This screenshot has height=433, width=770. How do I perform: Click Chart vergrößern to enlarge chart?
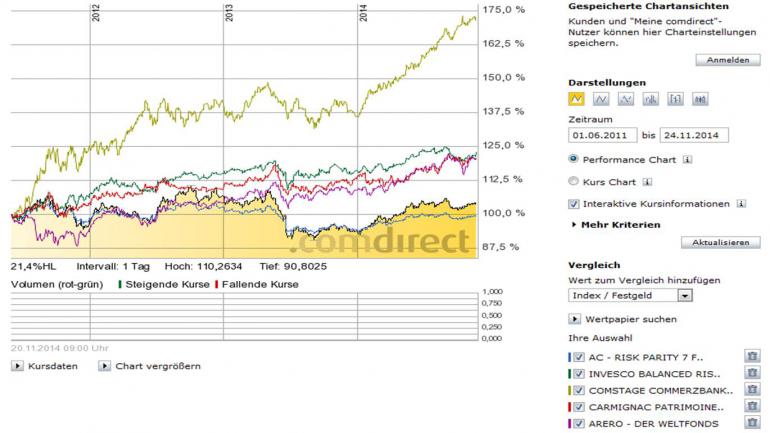click(x=150, y=366)
